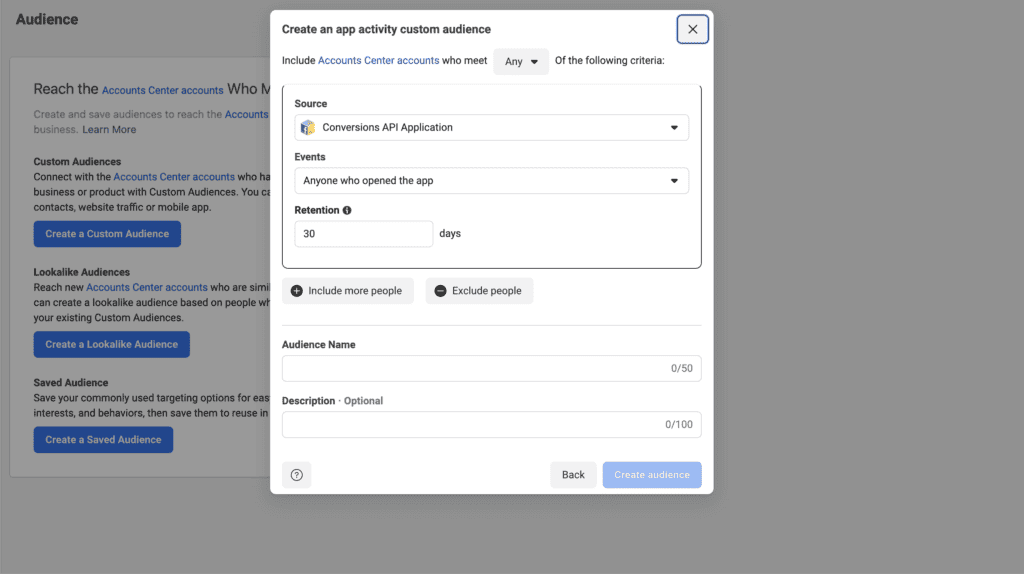Close the custom audience dialog

tap(692, 29)
